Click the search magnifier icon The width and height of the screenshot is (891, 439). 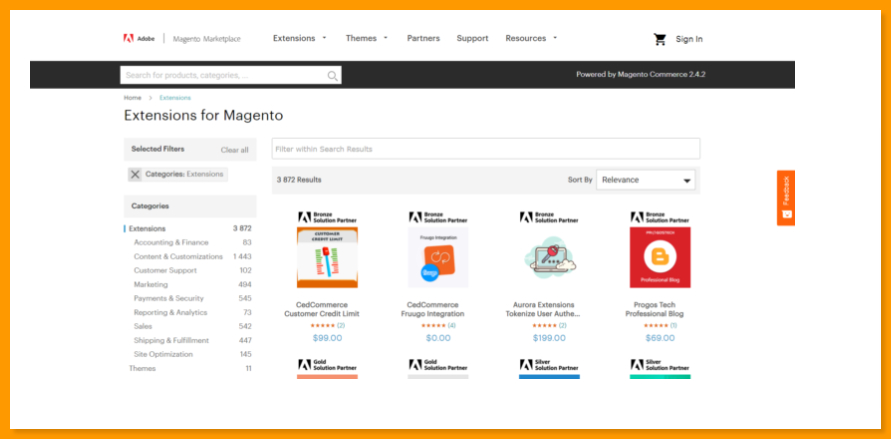333,76
